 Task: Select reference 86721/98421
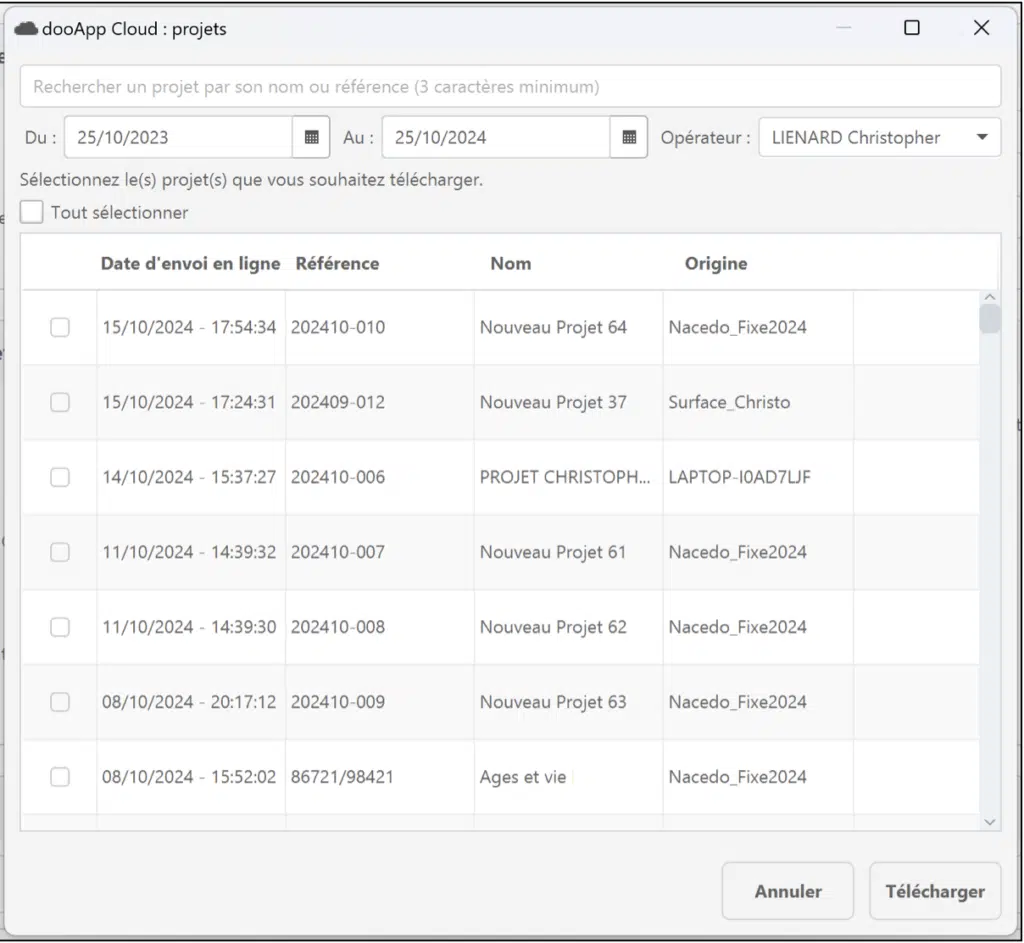click(x=342, y=777)
